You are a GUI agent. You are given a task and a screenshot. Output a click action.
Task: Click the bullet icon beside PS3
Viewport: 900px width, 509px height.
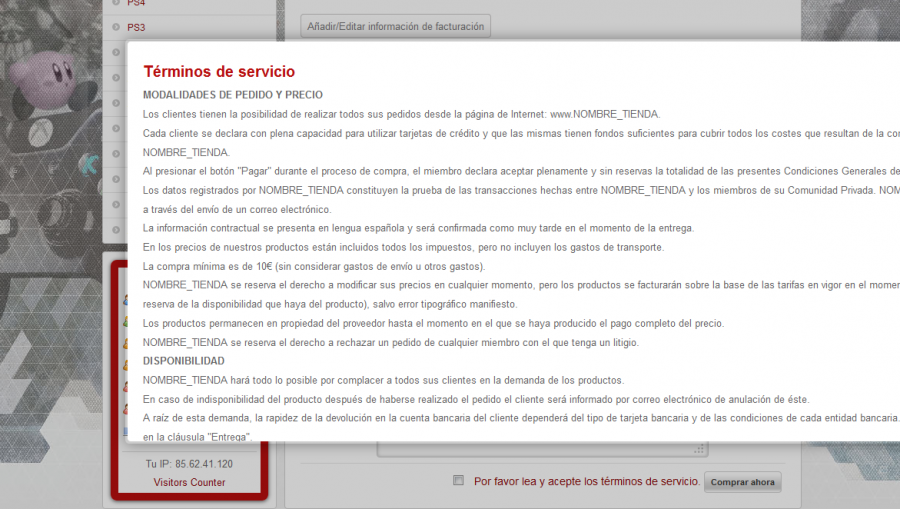116,27
